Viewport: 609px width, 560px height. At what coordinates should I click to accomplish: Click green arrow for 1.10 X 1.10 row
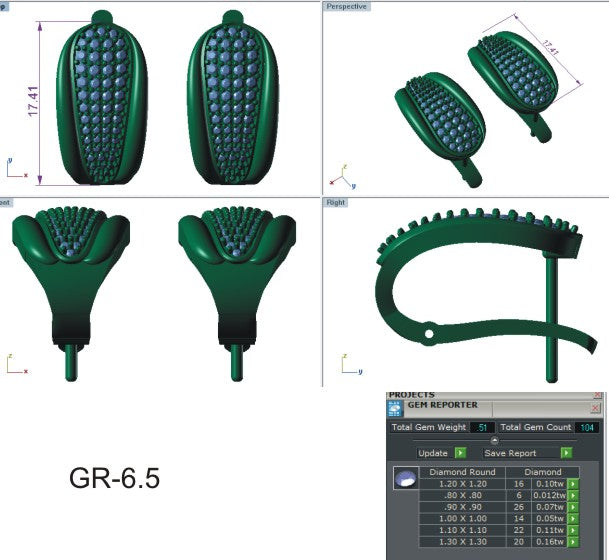point(574,530)
